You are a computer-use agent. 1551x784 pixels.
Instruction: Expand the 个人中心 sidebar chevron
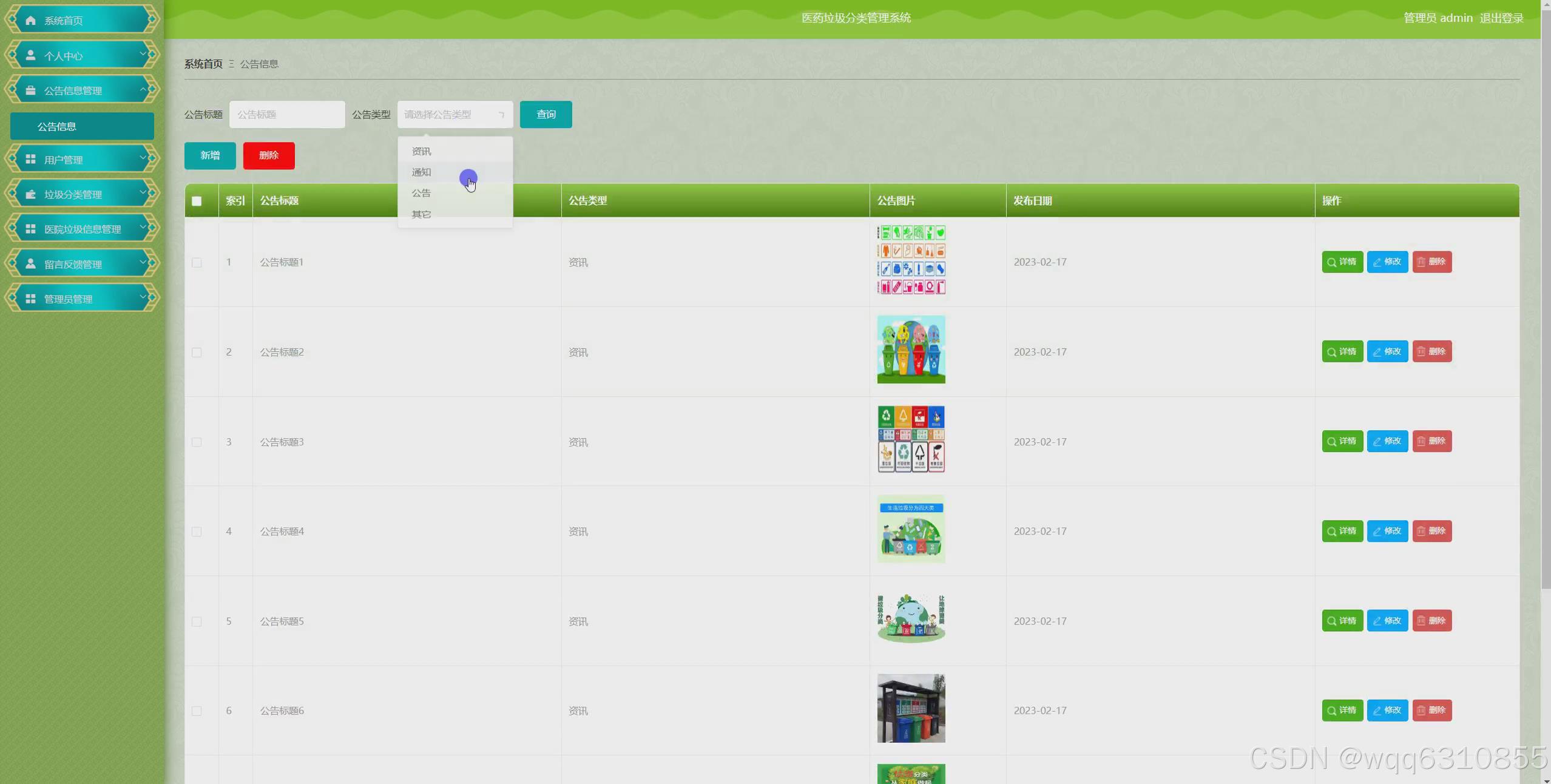143,54
